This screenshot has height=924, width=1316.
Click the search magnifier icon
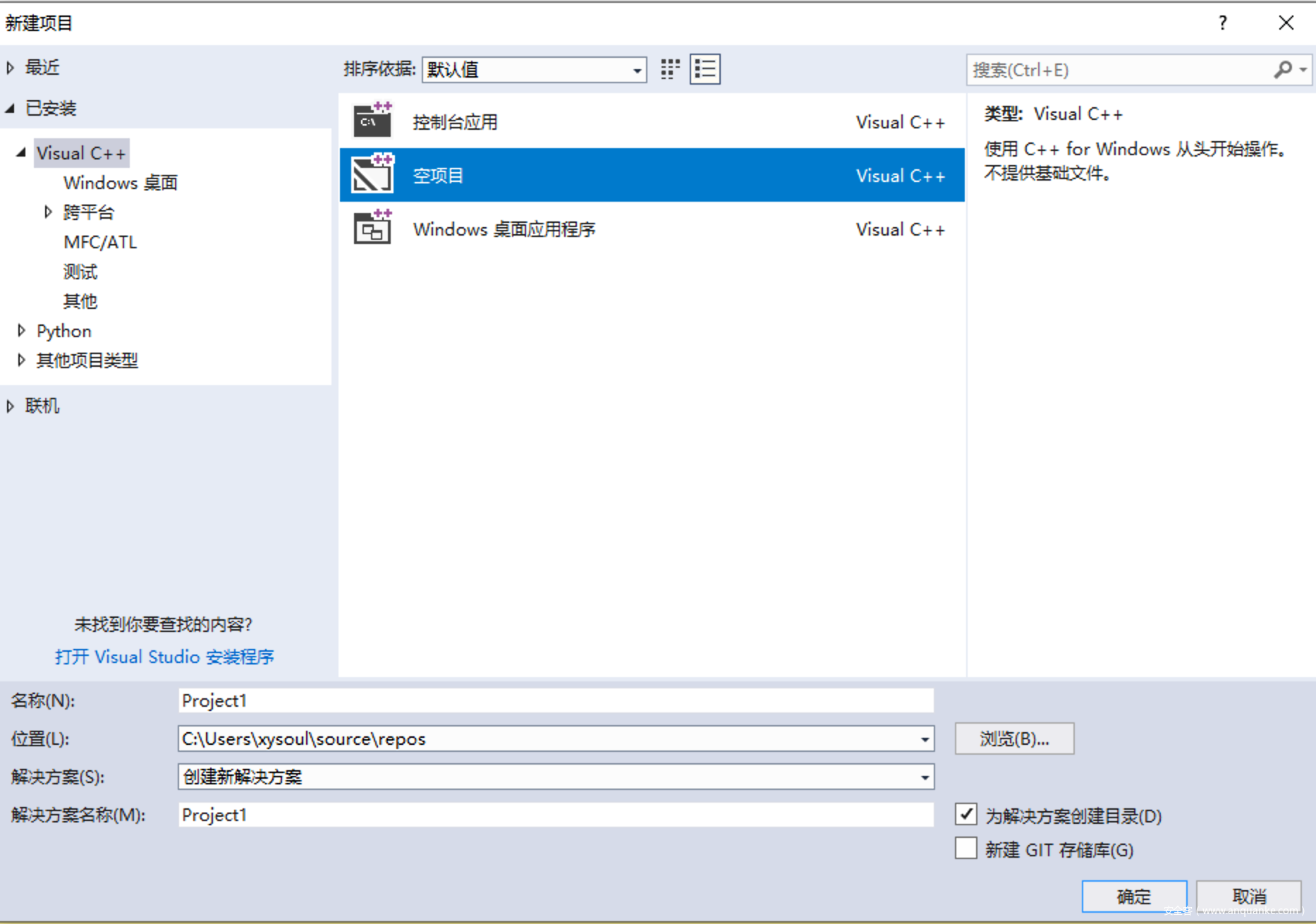1283,70
